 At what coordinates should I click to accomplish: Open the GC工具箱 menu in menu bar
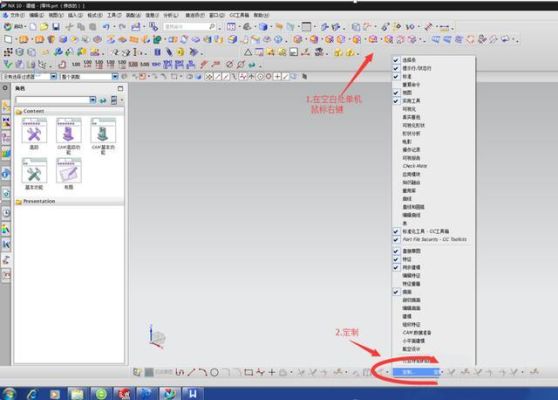click(x=239, y=15)
